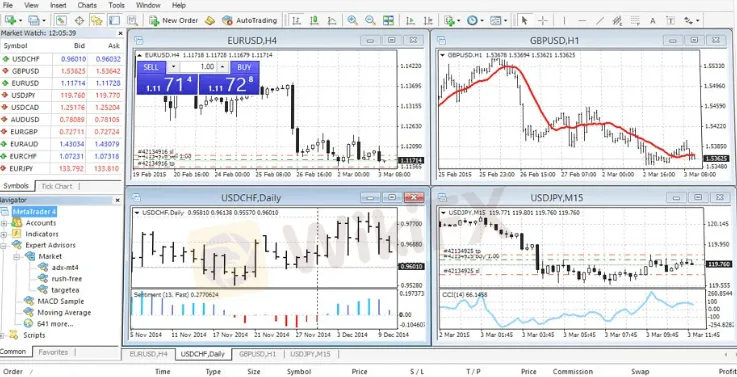This screenshot has width=737, height=377.
Task: Click the Periods clock icon
Action: coord(472,20)
